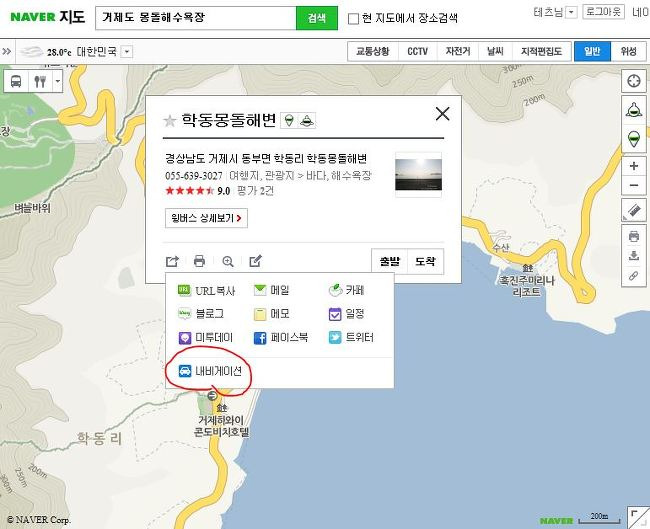Select the 지적편집도 tab
Image resolution: width=650 pixels, height=529 pixels.
(x=541, y=51)
